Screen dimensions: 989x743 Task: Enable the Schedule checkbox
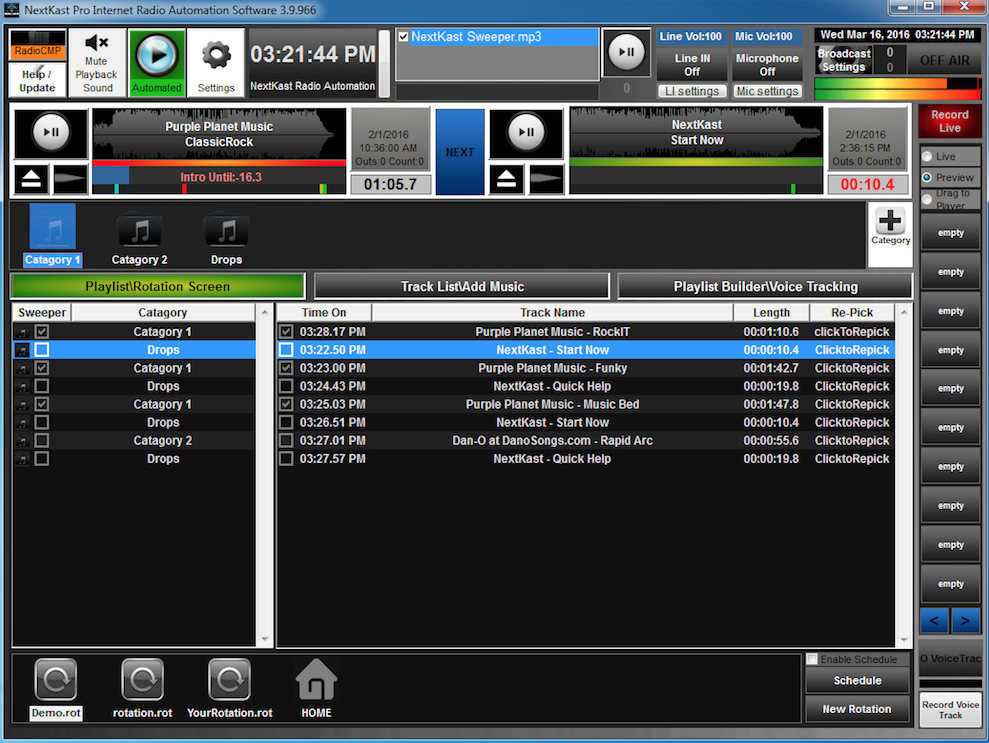pyautogui.click(x=813, y=660)
